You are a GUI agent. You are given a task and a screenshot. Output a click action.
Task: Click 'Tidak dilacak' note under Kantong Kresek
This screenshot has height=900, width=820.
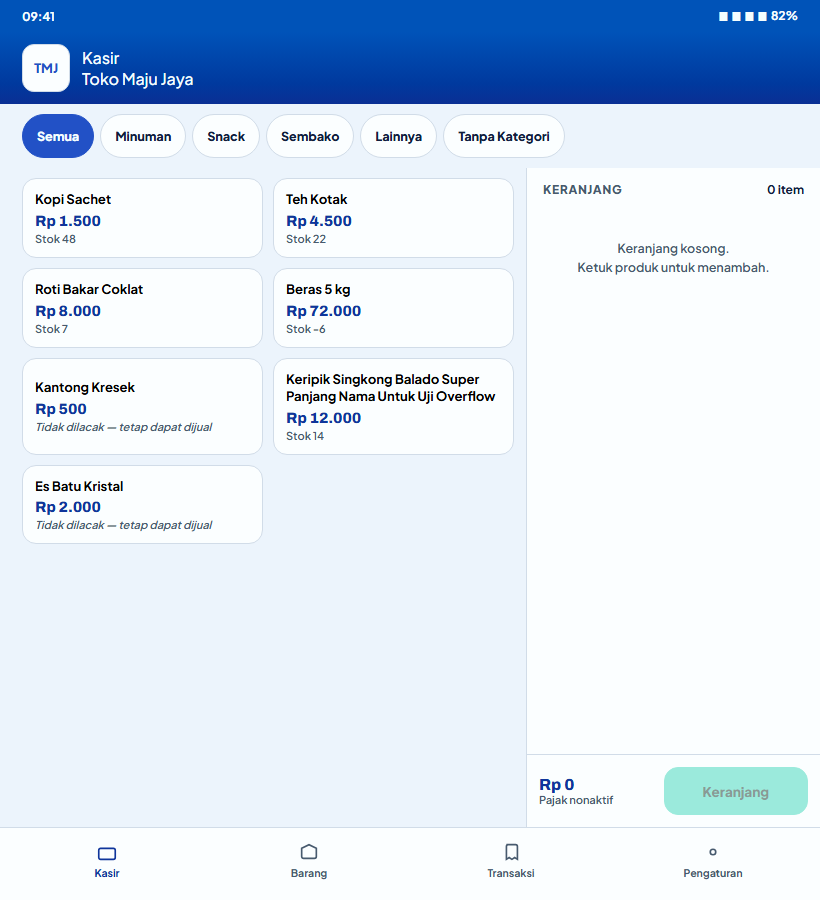(x=123, y=427)
